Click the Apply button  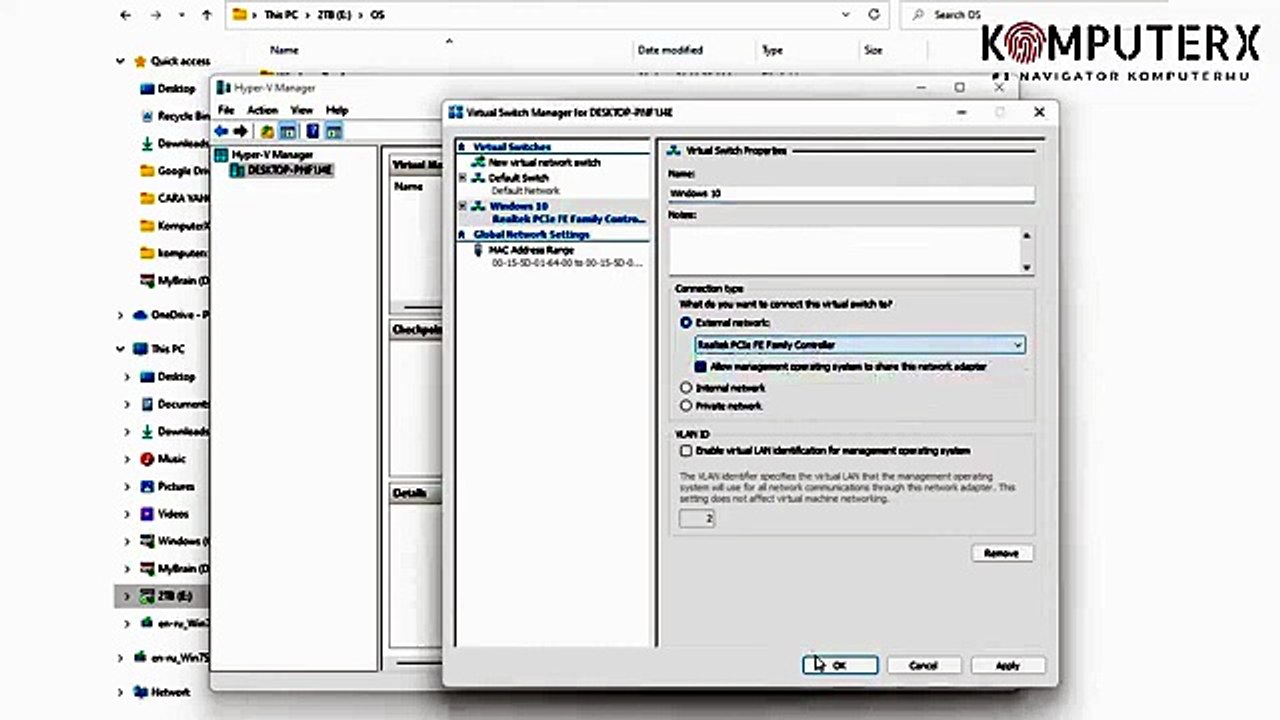[x=1007, y=665]
